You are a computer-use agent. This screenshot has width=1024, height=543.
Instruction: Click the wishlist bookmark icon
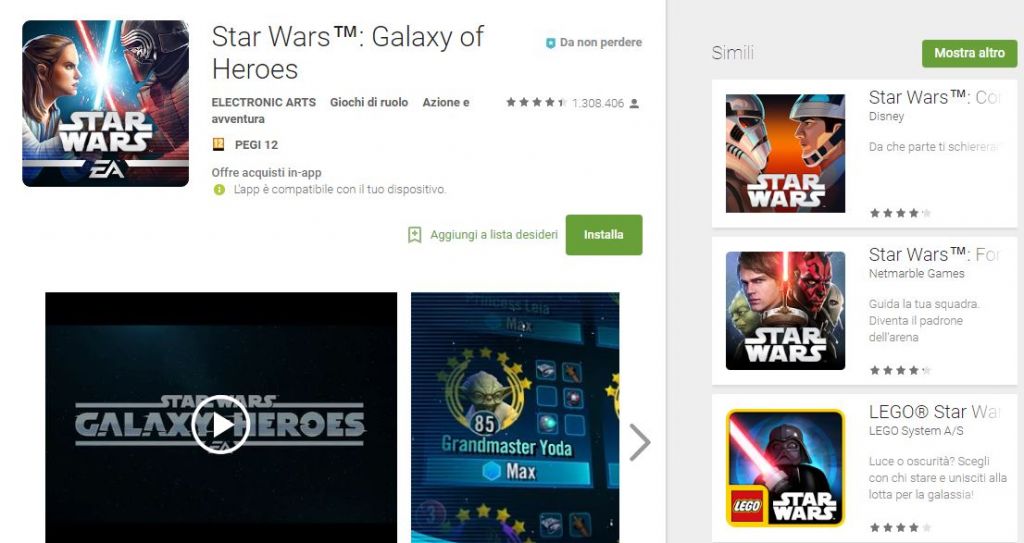tap(414, 235)
